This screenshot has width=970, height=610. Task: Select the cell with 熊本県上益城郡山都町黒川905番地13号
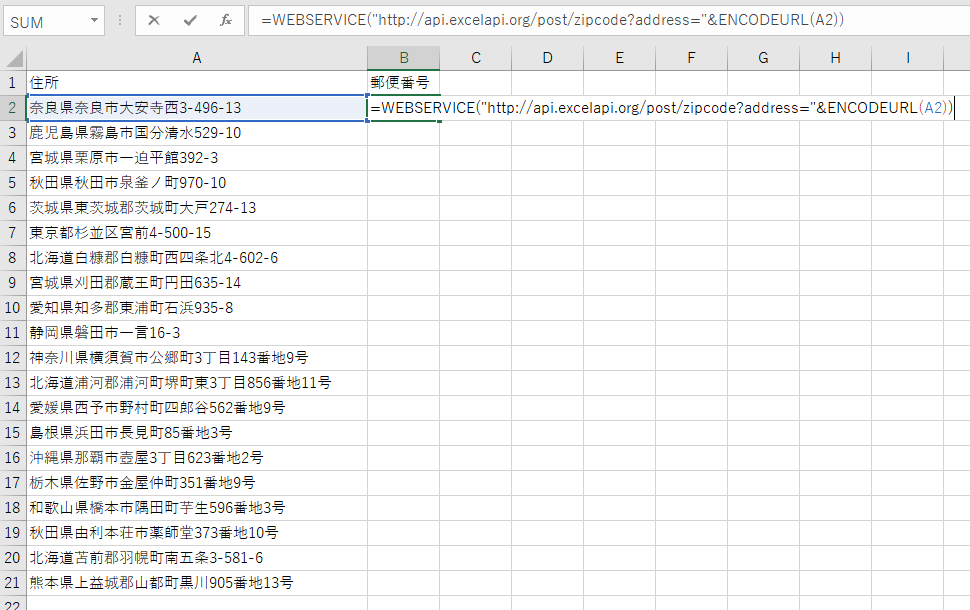point(196,583)
